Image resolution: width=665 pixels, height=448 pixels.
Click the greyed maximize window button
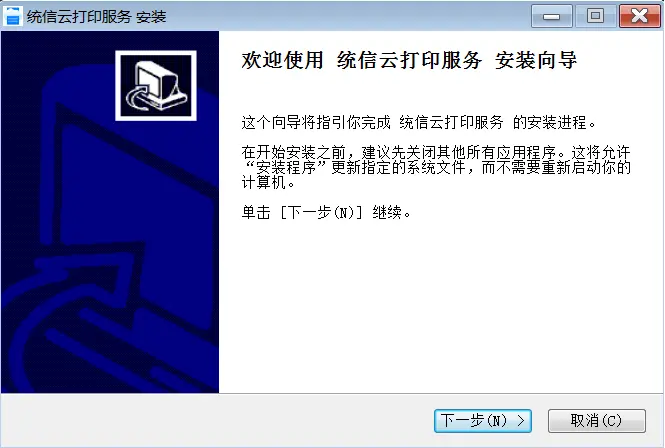pyautogui.click(x=595, y=16)
